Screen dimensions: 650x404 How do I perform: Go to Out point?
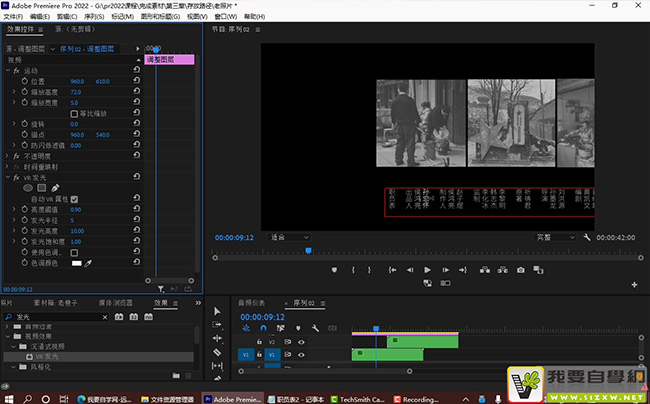(463, 270)
